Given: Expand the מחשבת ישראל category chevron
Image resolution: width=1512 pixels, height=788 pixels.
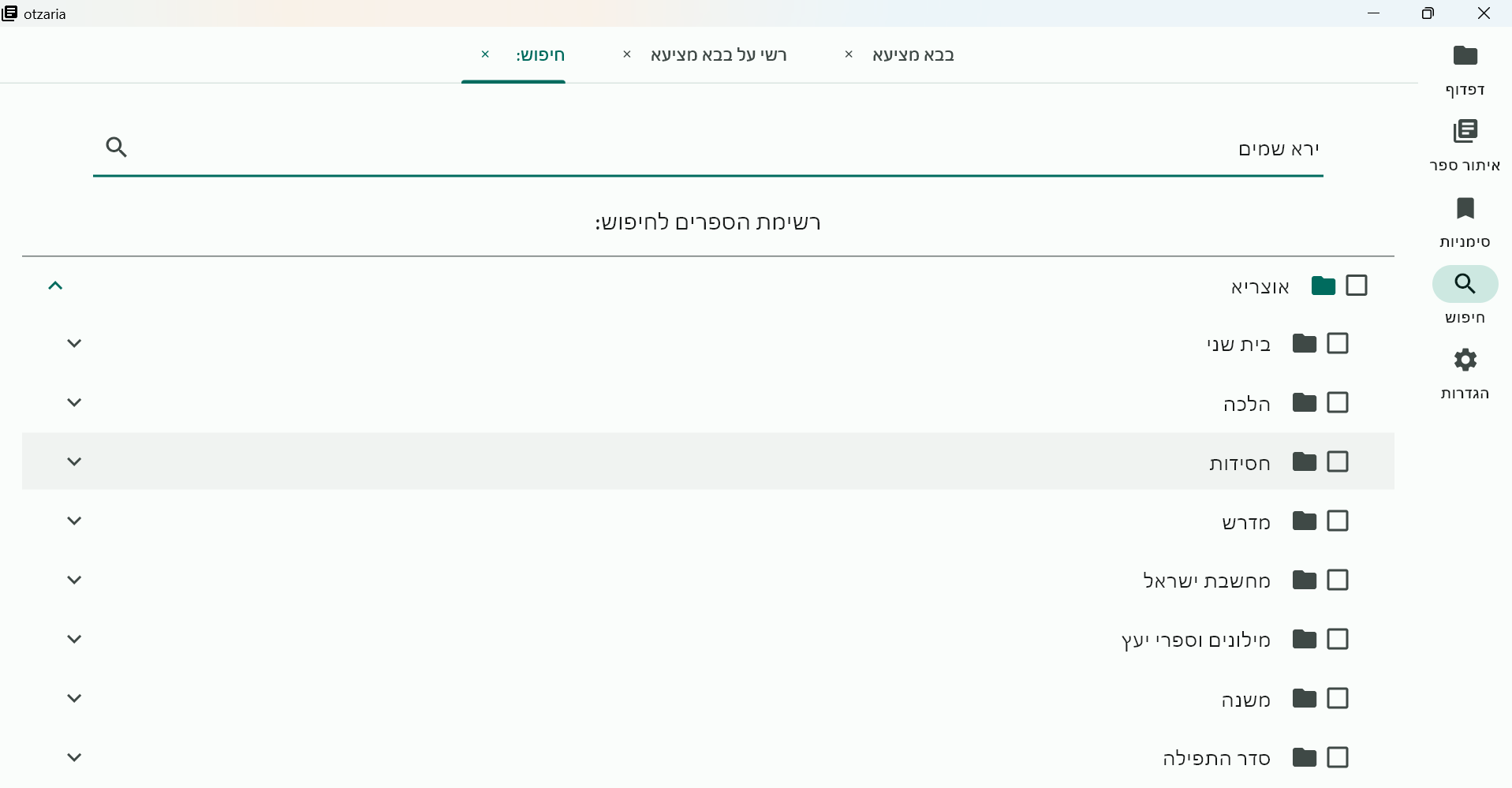Looking at the screenshot, I should 74,581.
